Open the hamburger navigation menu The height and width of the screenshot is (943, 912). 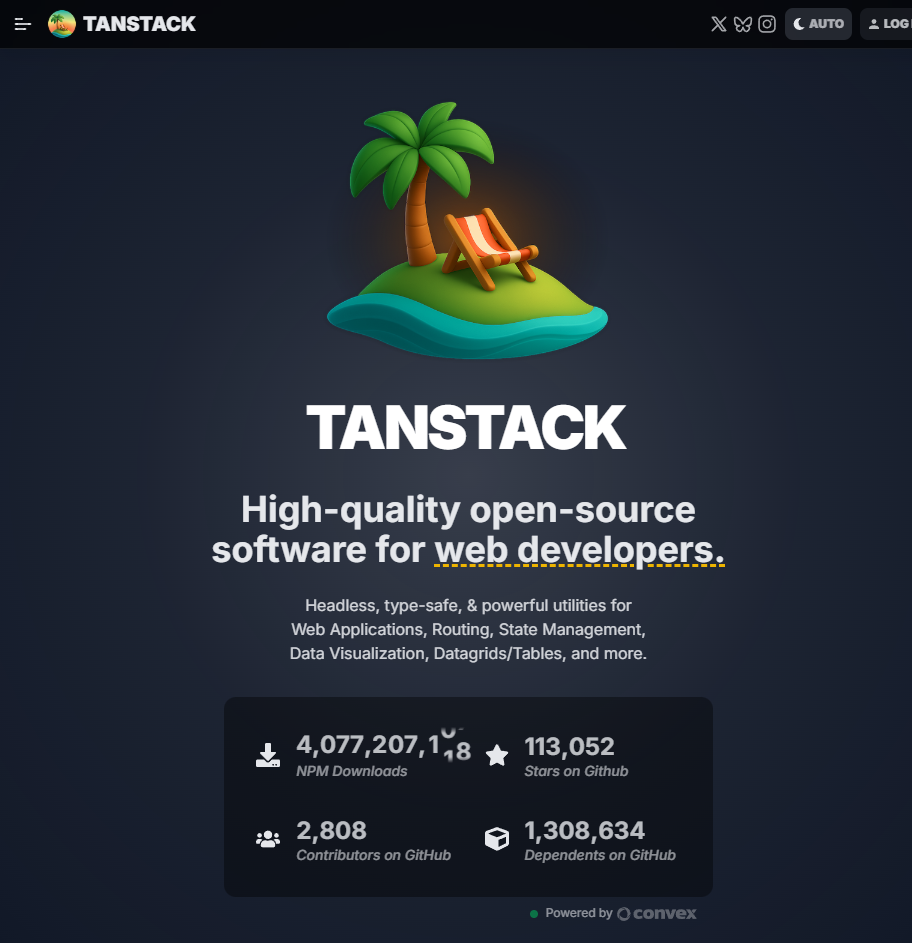click(23, 24)
